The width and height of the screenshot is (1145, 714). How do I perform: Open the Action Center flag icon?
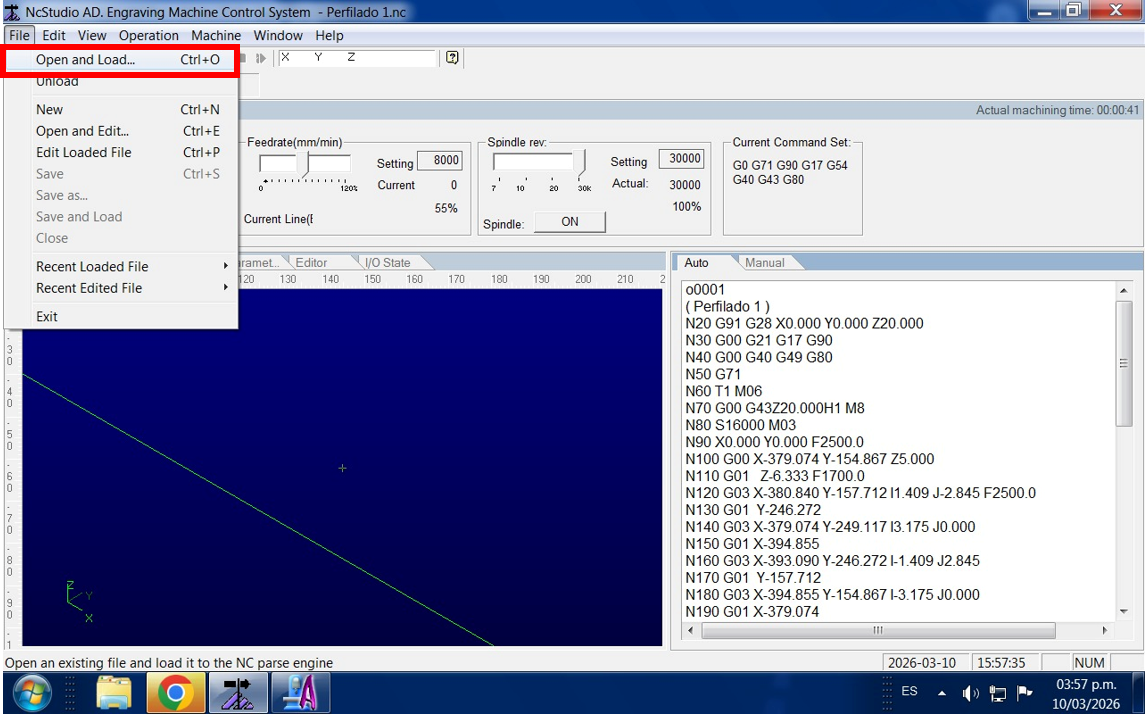tap(1025, 692)
